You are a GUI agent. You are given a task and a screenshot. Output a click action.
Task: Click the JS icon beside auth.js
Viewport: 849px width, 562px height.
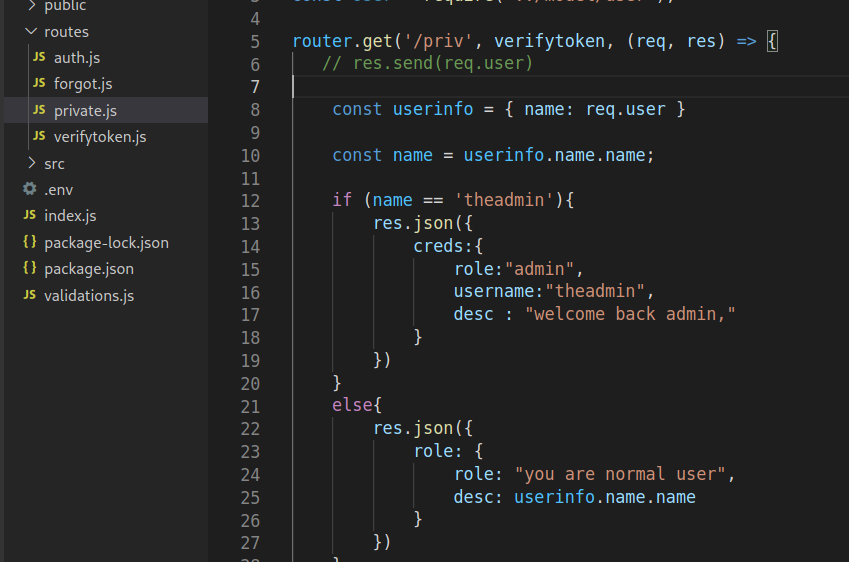coord(39,58)
